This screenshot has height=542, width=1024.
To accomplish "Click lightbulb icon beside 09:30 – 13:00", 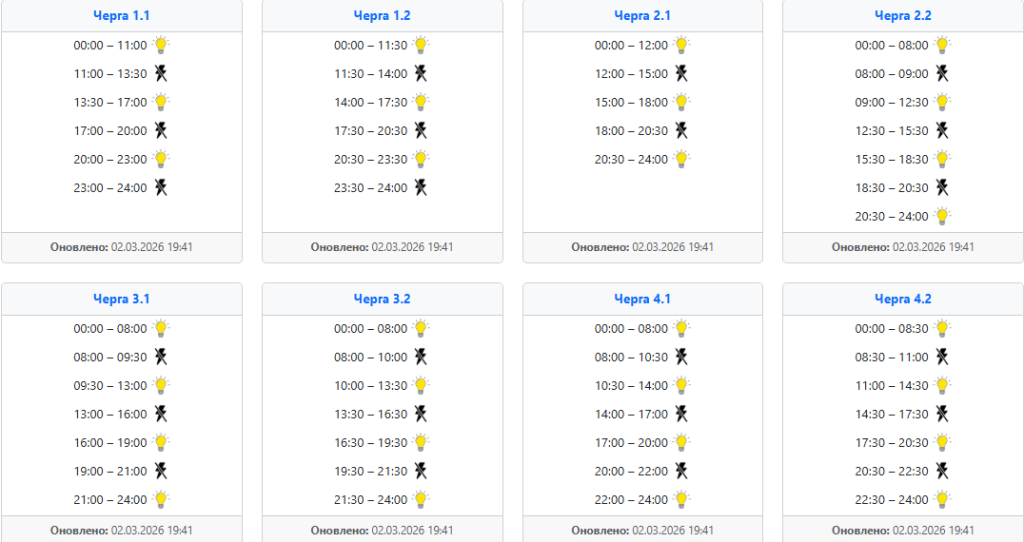I will click(161, 385).
